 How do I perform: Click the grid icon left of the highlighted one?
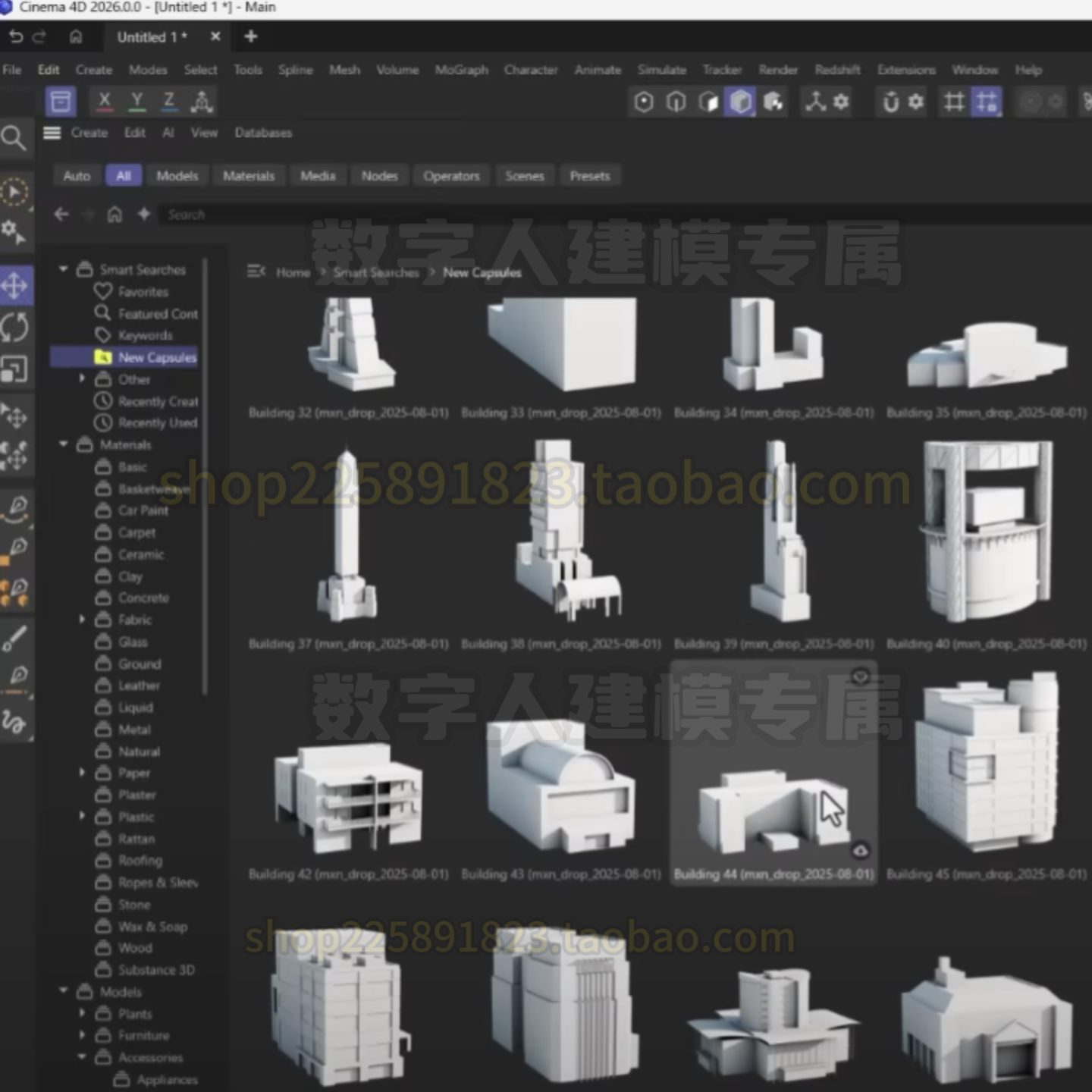[x=954, y=102]
